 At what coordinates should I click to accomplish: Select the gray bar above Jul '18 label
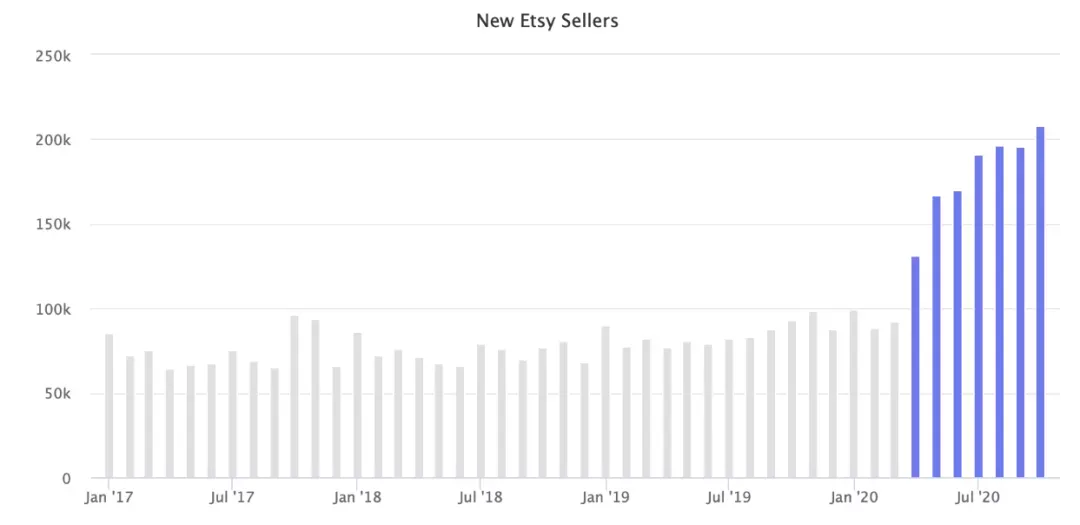(x=481, y=411)
